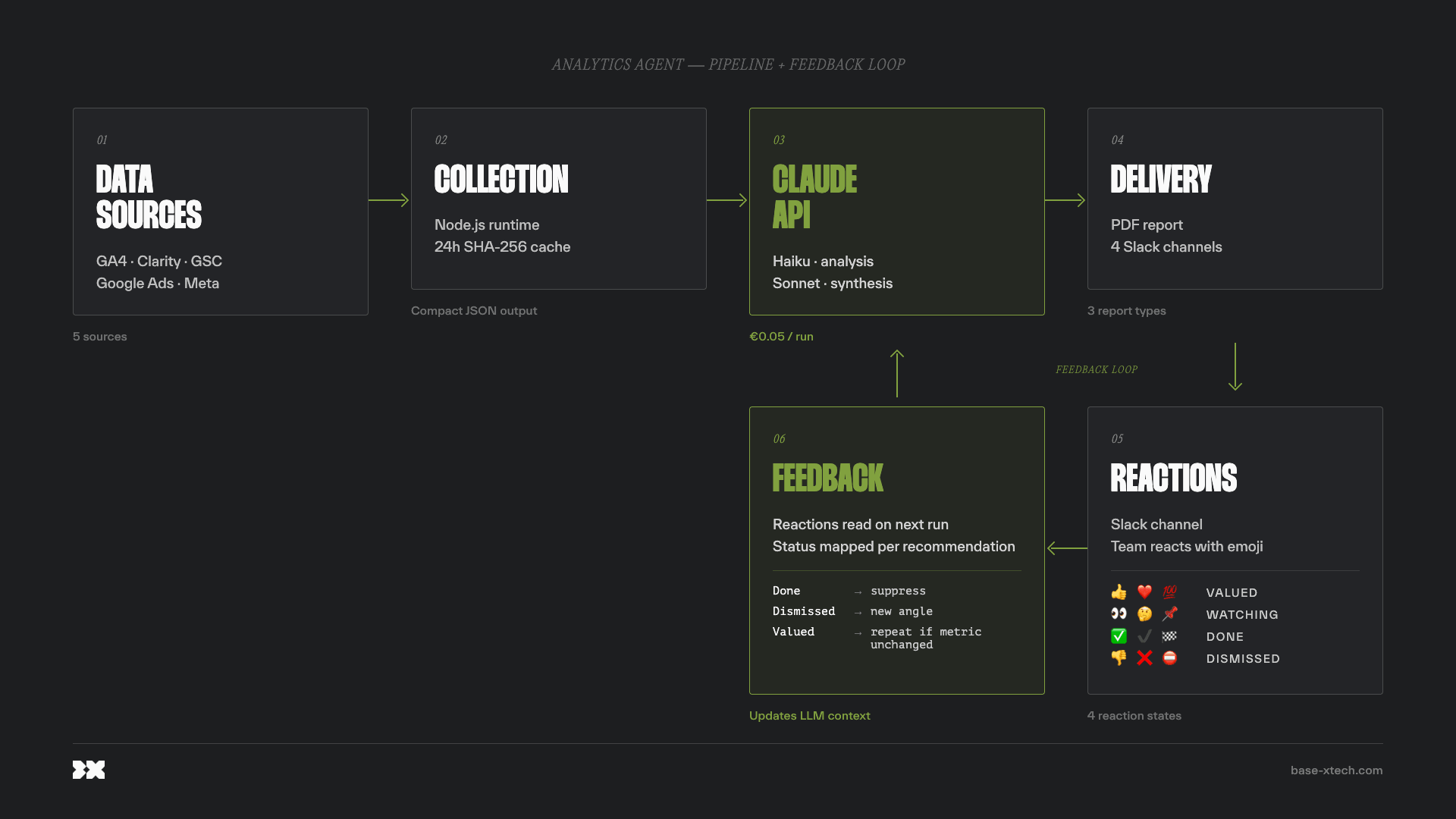Click the 'new angle' action text

click(x=902, y=611)
